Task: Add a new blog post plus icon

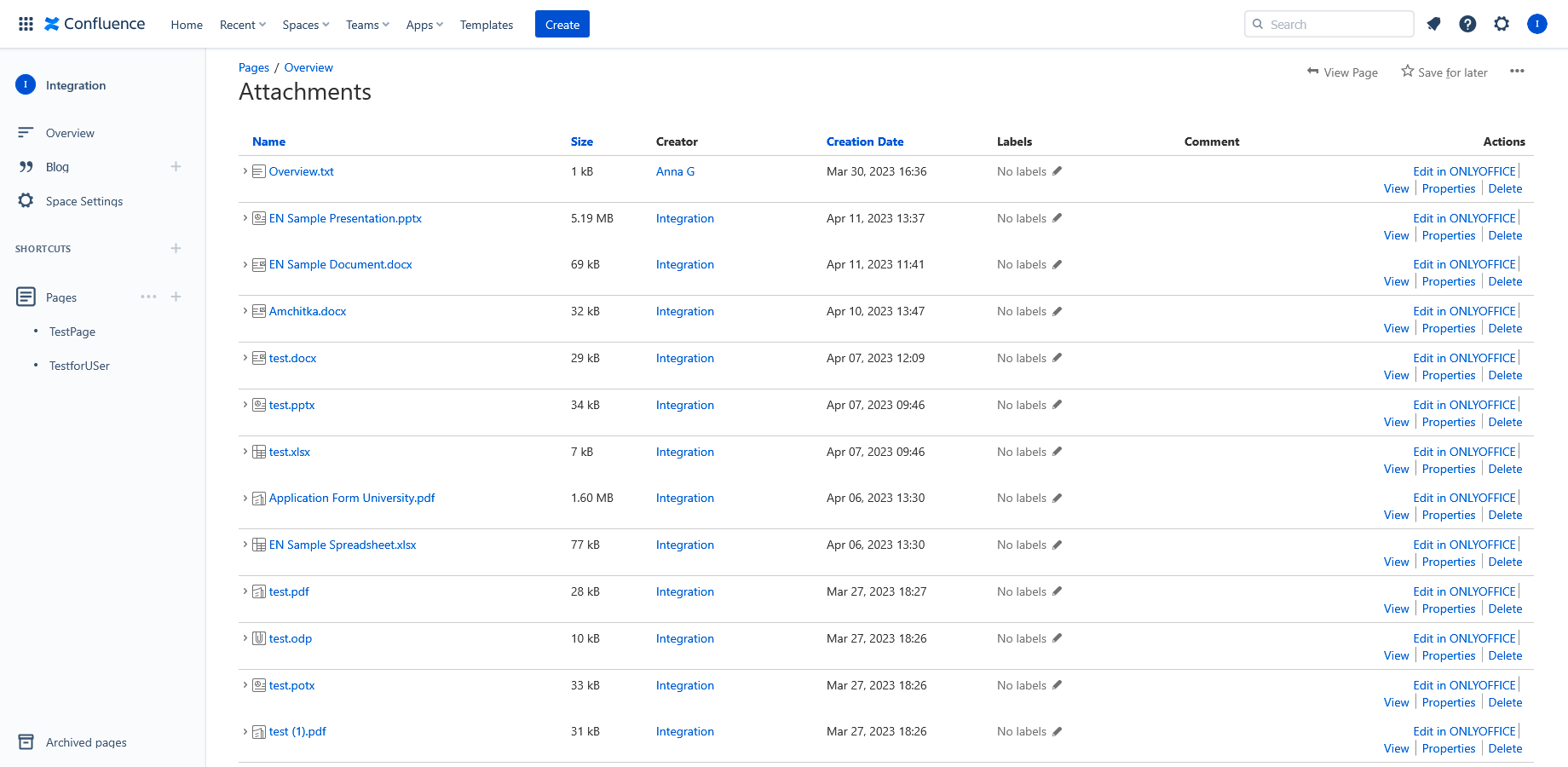Action: (176, 166)
